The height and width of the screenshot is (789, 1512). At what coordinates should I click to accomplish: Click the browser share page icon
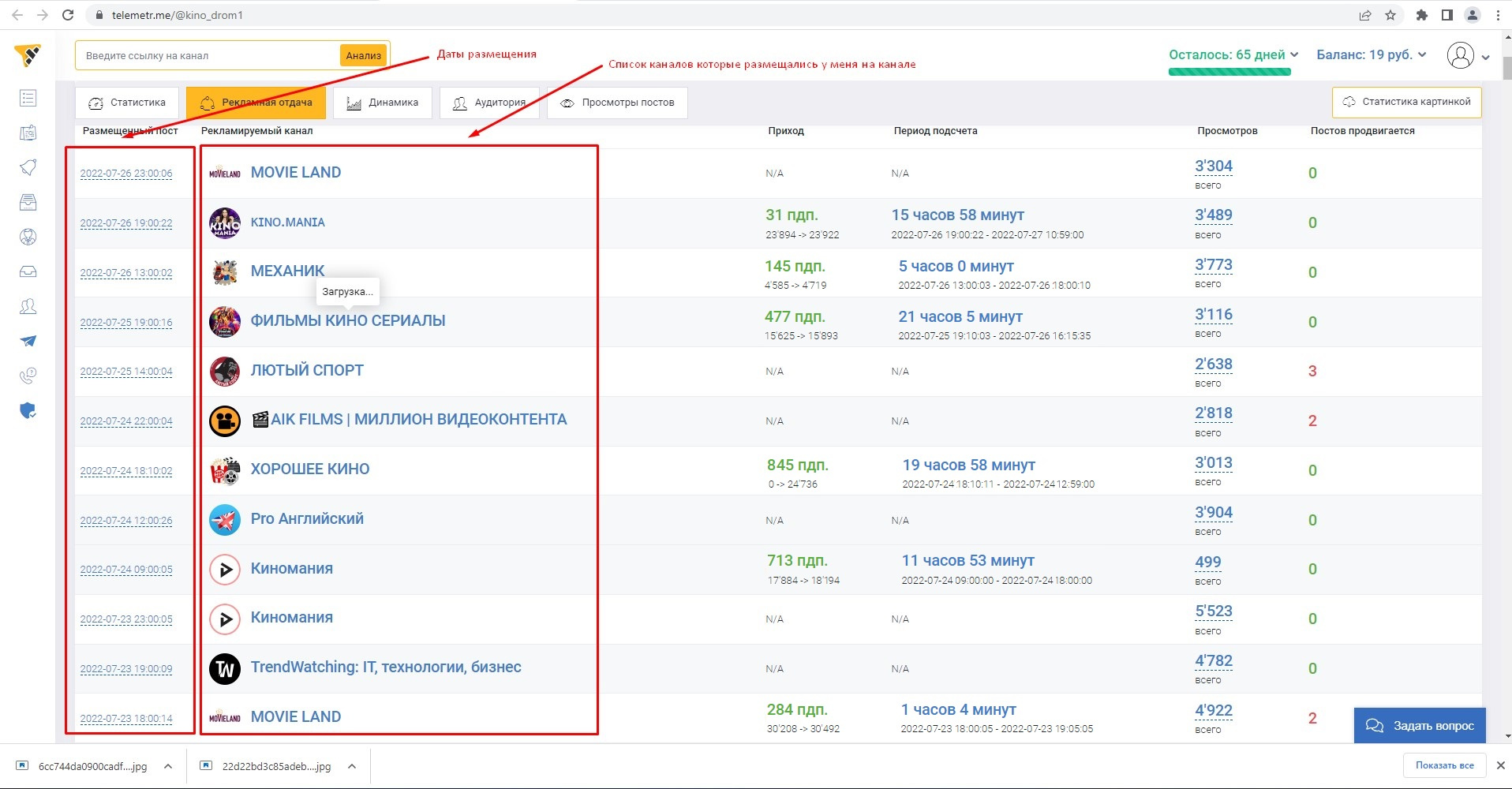(x=1365, y=15)
